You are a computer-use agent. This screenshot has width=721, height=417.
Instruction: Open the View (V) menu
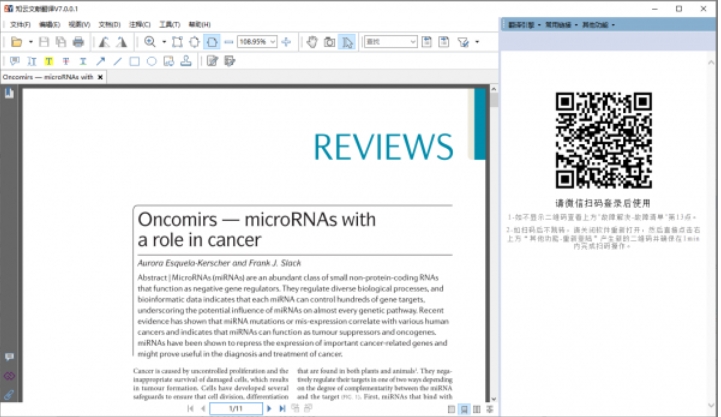[x=79, y=24]
